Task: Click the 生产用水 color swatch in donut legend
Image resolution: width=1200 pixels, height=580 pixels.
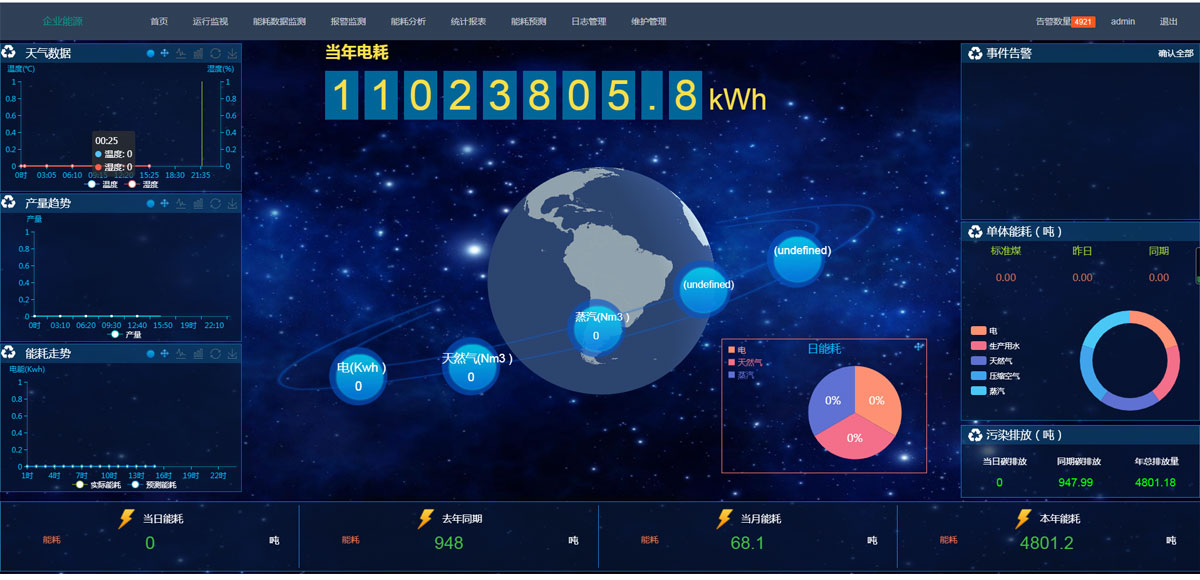Action: (x=977, y=345)
